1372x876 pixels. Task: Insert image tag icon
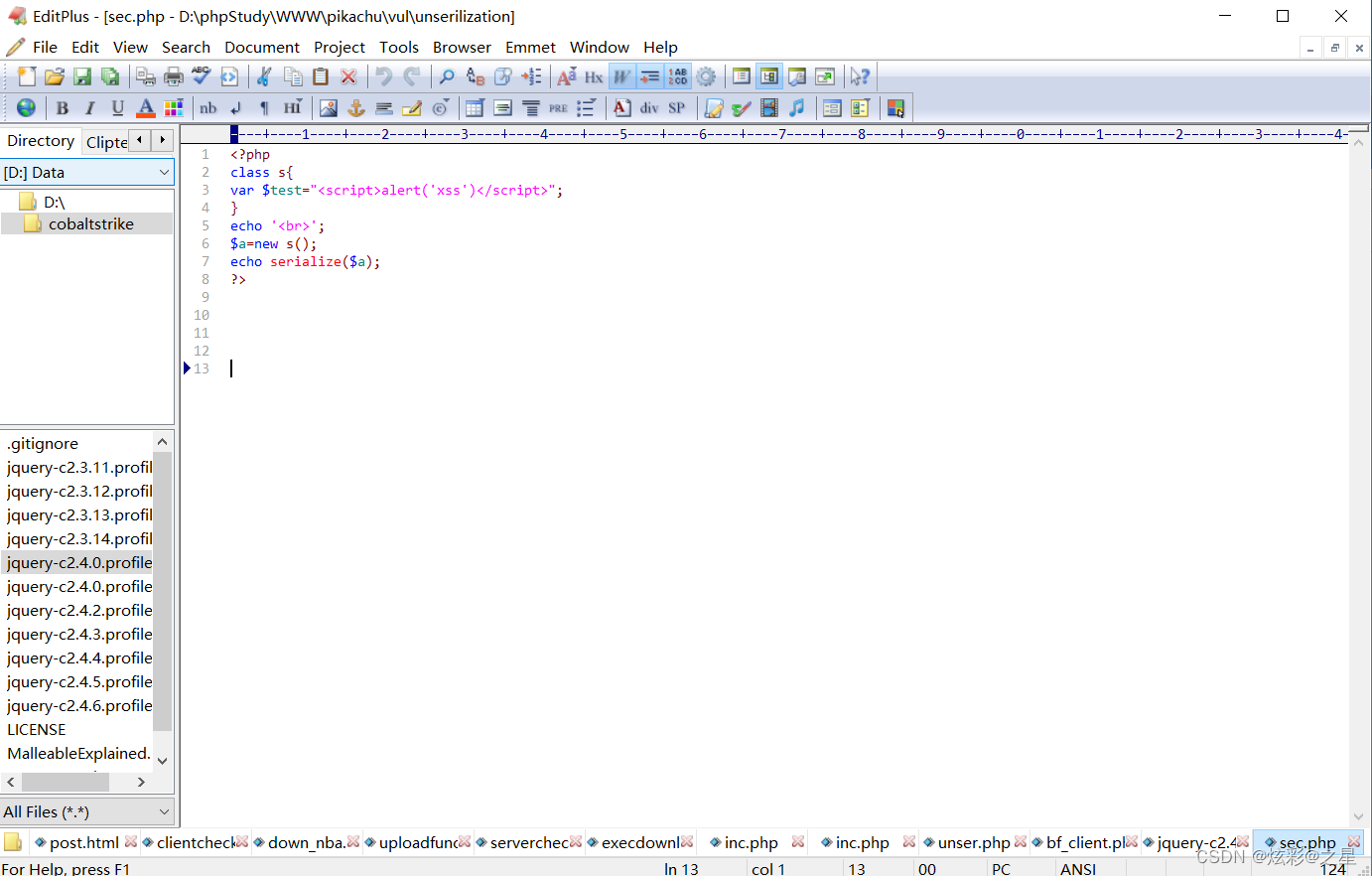(329, 107)
